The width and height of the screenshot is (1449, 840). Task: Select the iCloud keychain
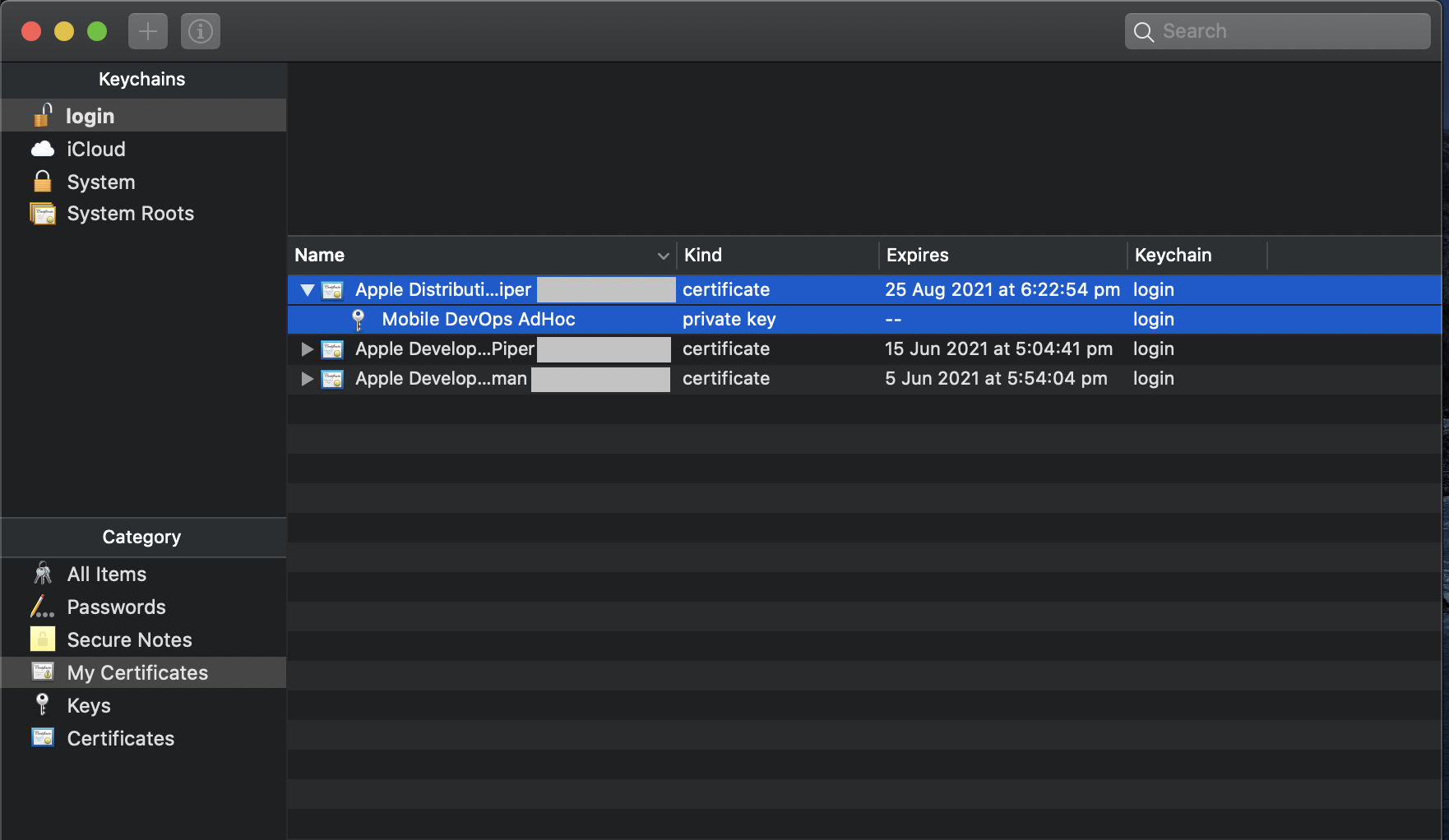(144, 149)
